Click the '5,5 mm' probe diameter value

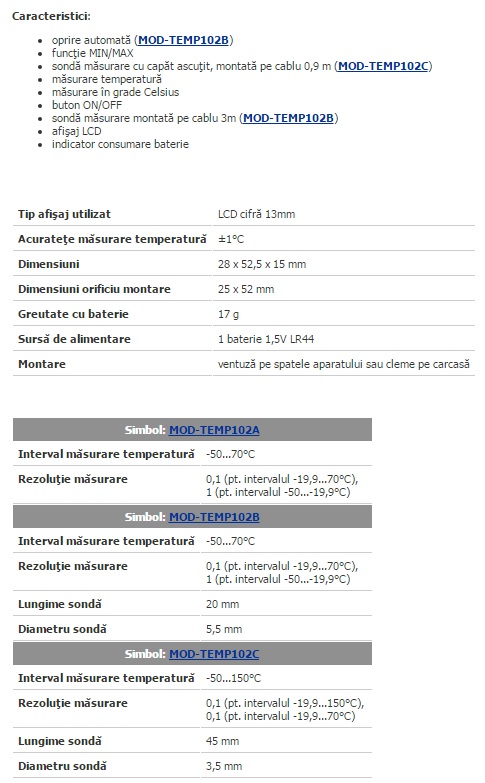[224, 629]
